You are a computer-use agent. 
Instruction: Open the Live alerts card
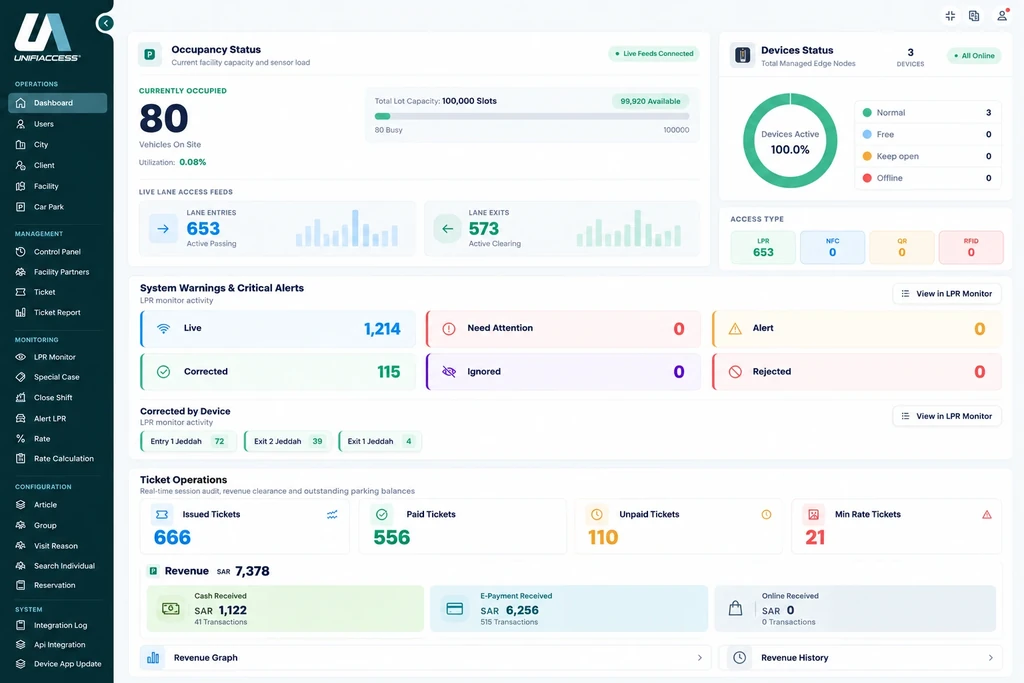[x=278, y=328]
